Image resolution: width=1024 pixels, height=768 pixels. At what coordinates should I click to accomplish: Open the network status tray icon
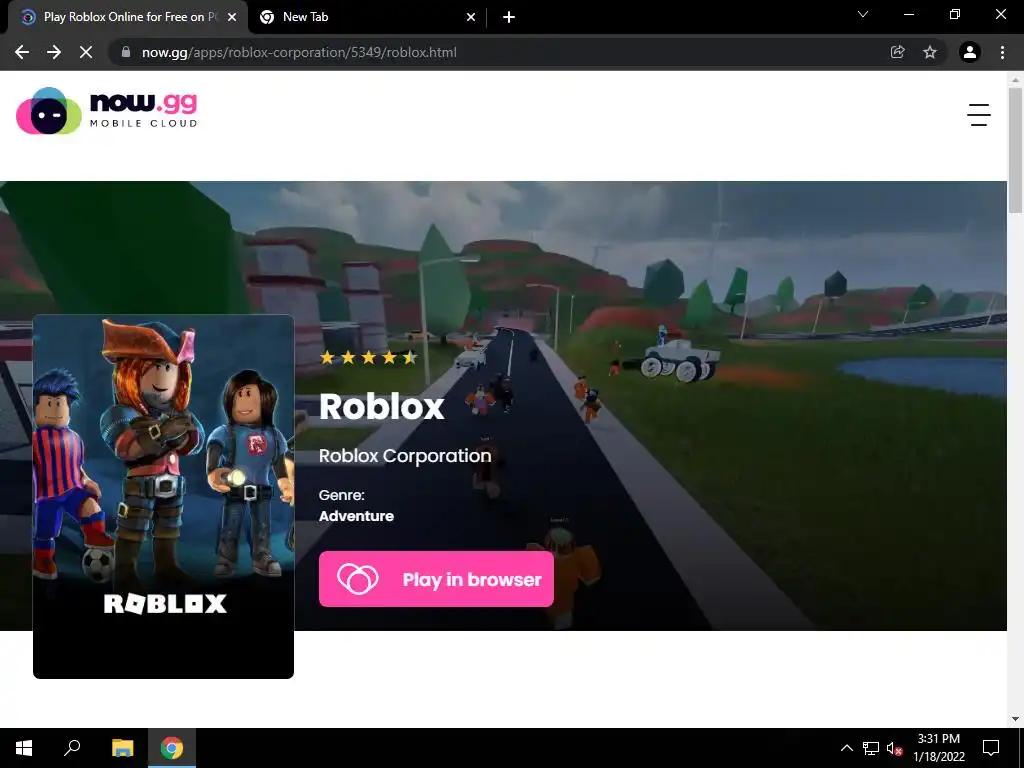click(x=871, y=748)
